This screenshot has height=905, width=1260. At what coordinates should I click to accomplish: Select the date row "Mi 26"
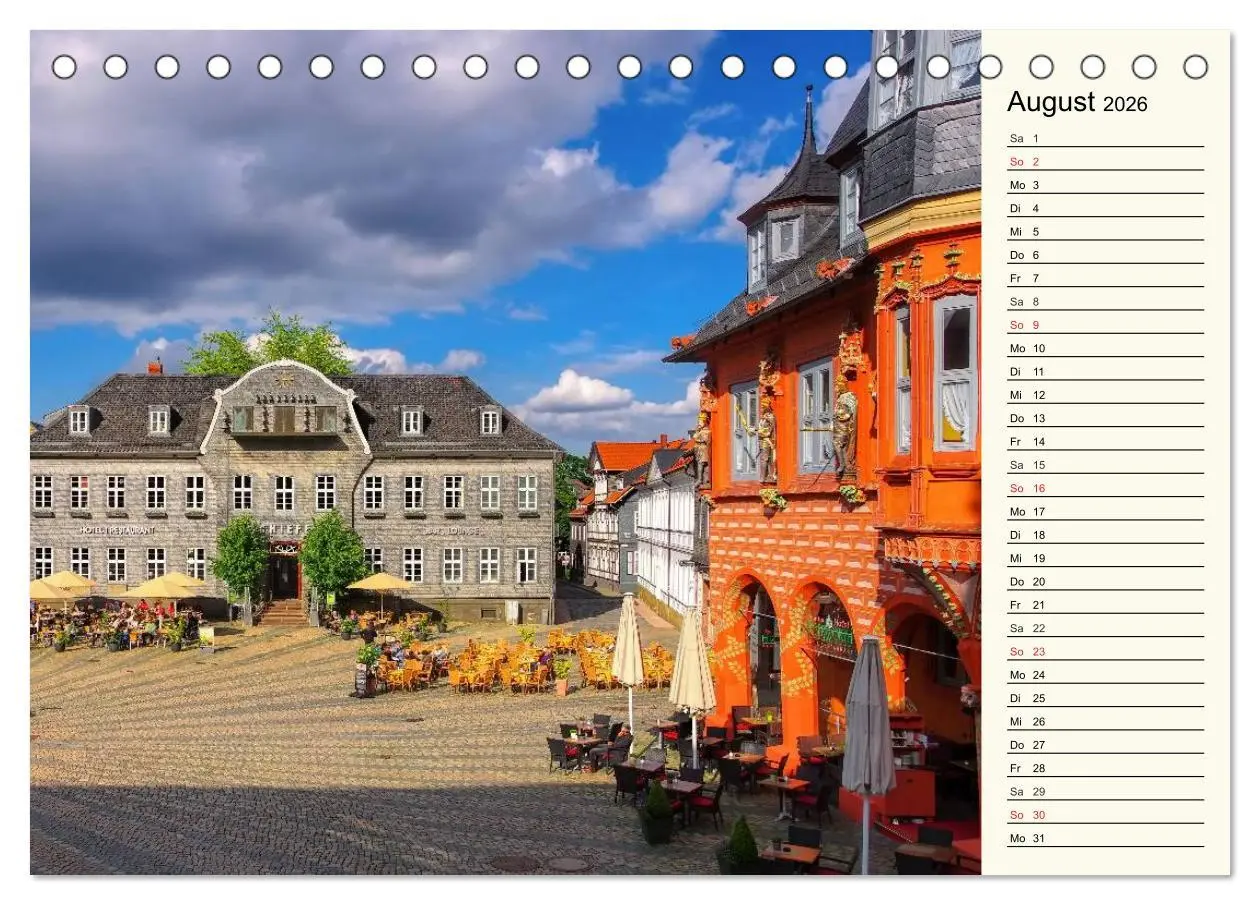coord(1105,721)
